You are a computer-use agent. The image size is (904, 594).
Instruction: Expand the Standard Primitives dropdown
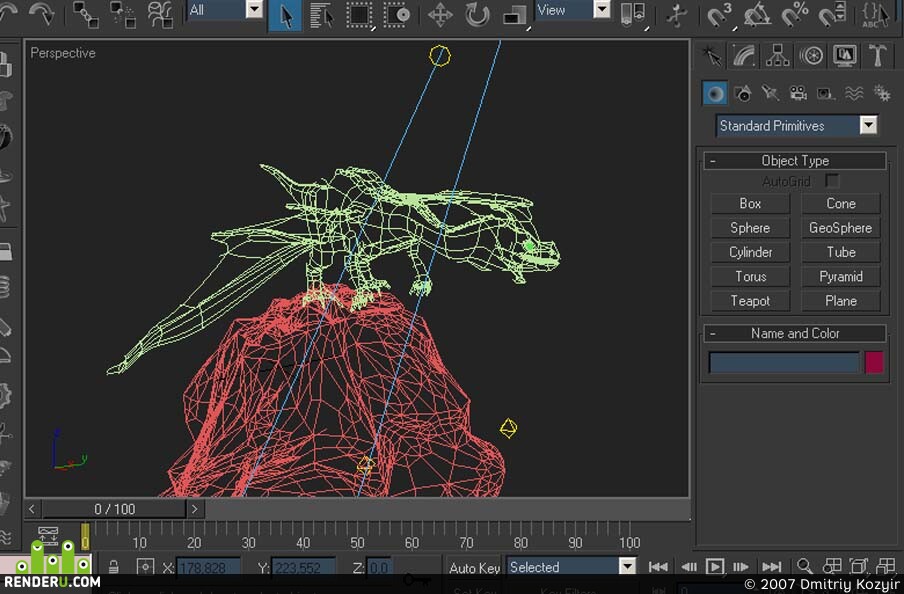coord(868,125)
